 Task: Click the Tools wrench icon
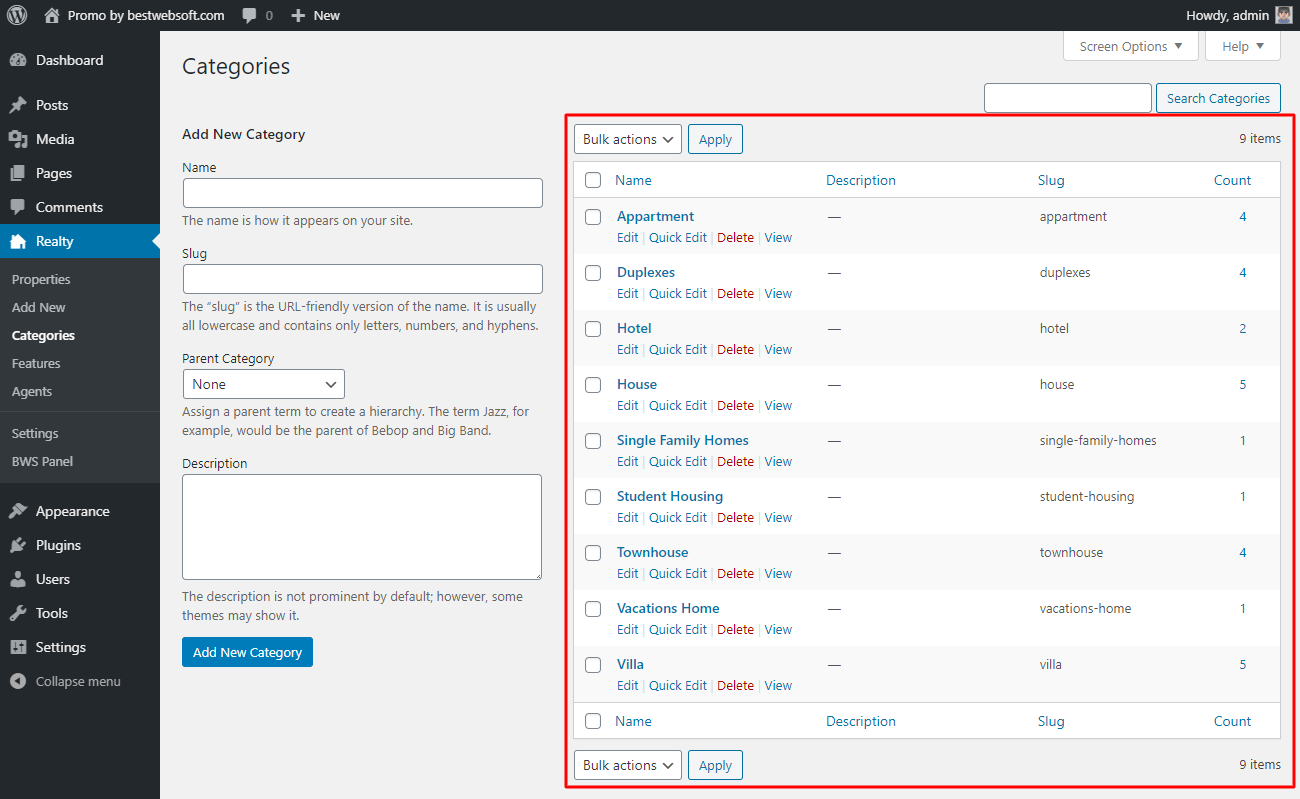tap(18, 613)
